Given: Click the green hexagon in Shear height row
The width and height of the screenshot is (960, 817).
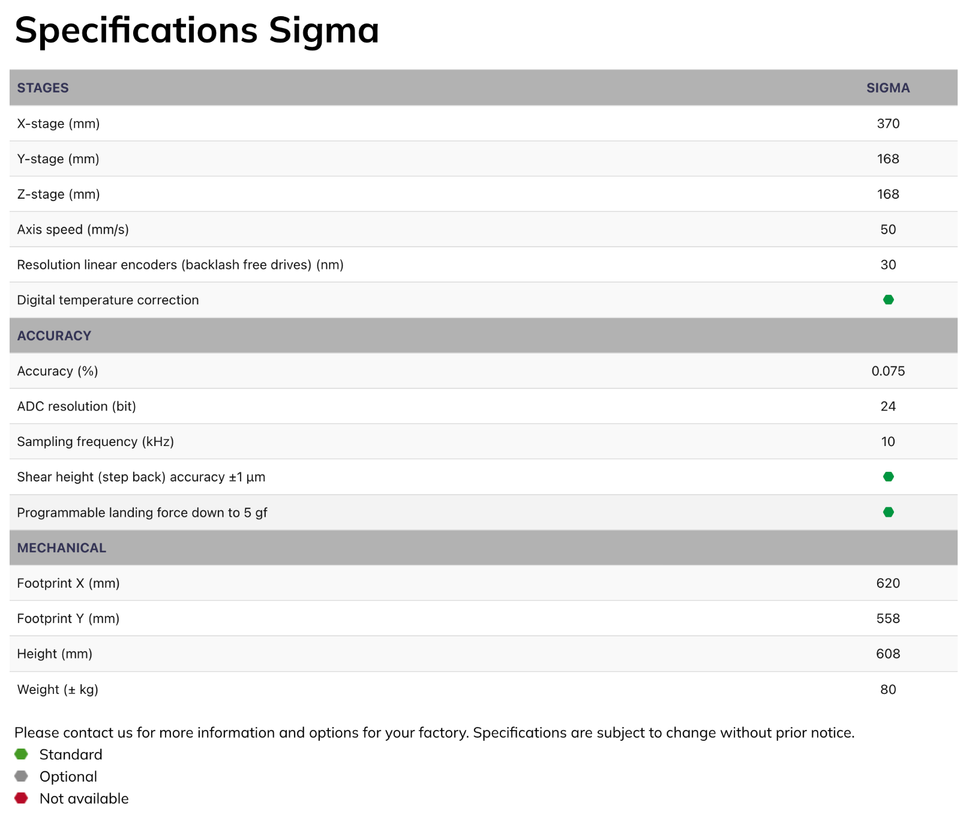Looking at the screenshot, I should (888, 477).
